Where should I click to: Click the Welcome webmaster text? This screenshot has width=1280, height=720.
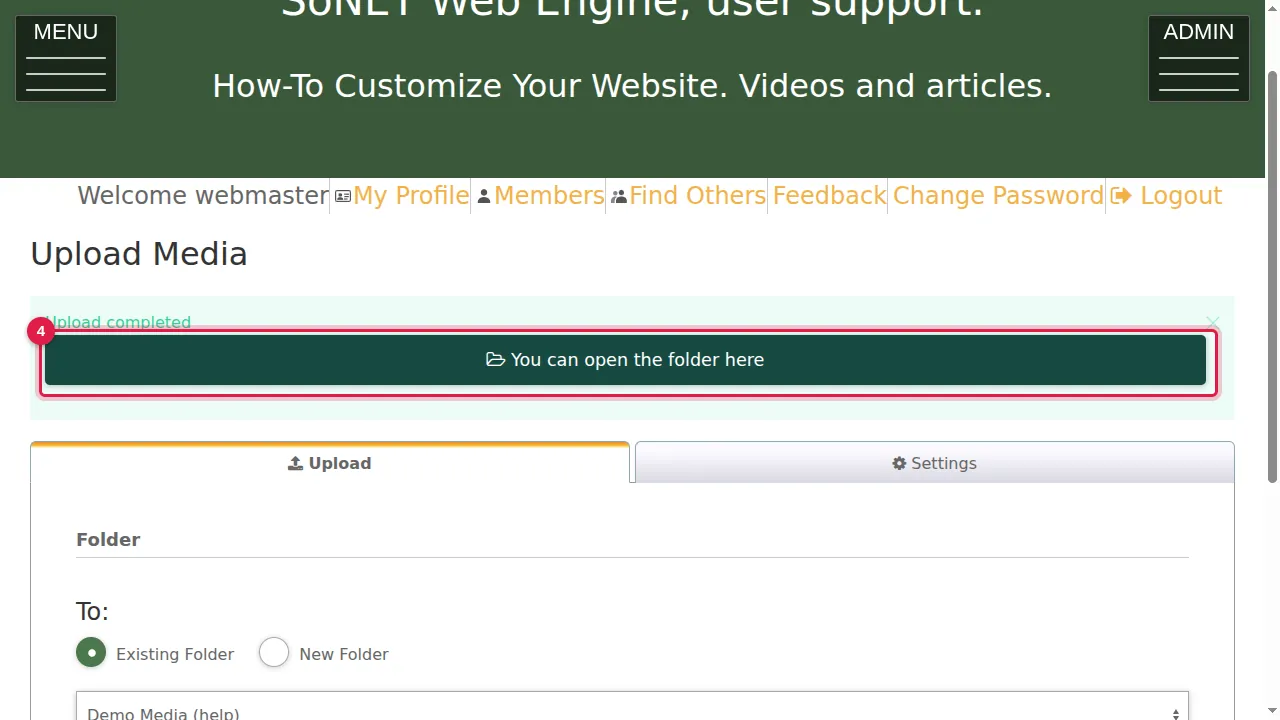point(203,196)
